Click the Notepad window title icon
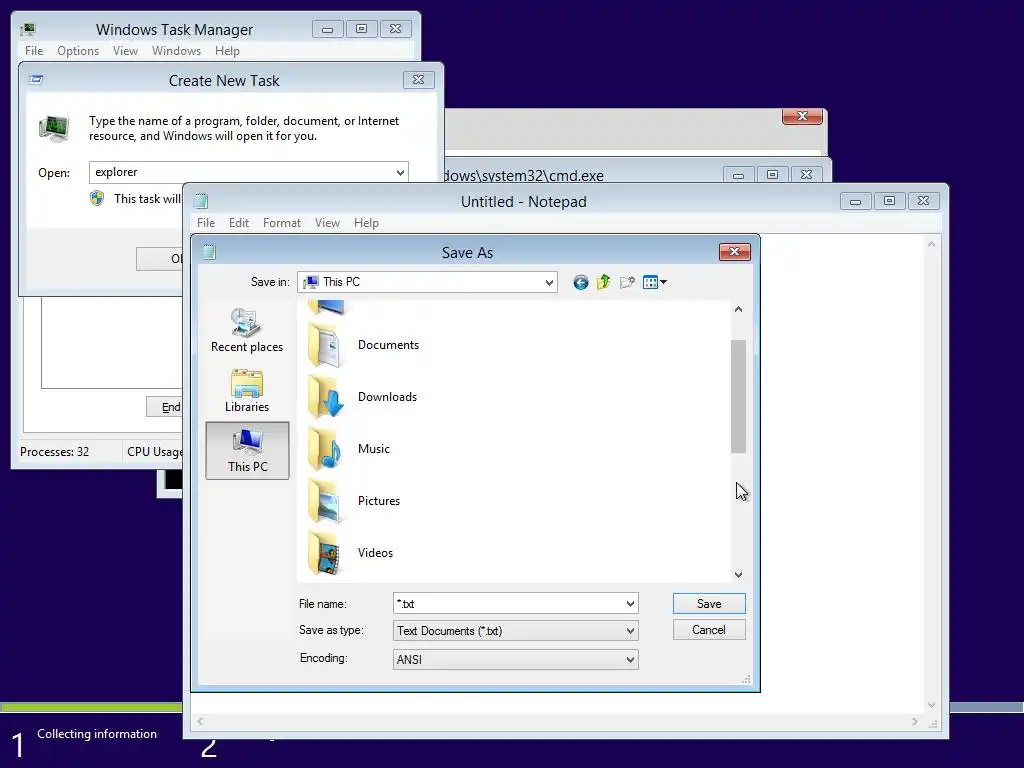Viewport: 1024px width, 768px height. coord(201,201)
